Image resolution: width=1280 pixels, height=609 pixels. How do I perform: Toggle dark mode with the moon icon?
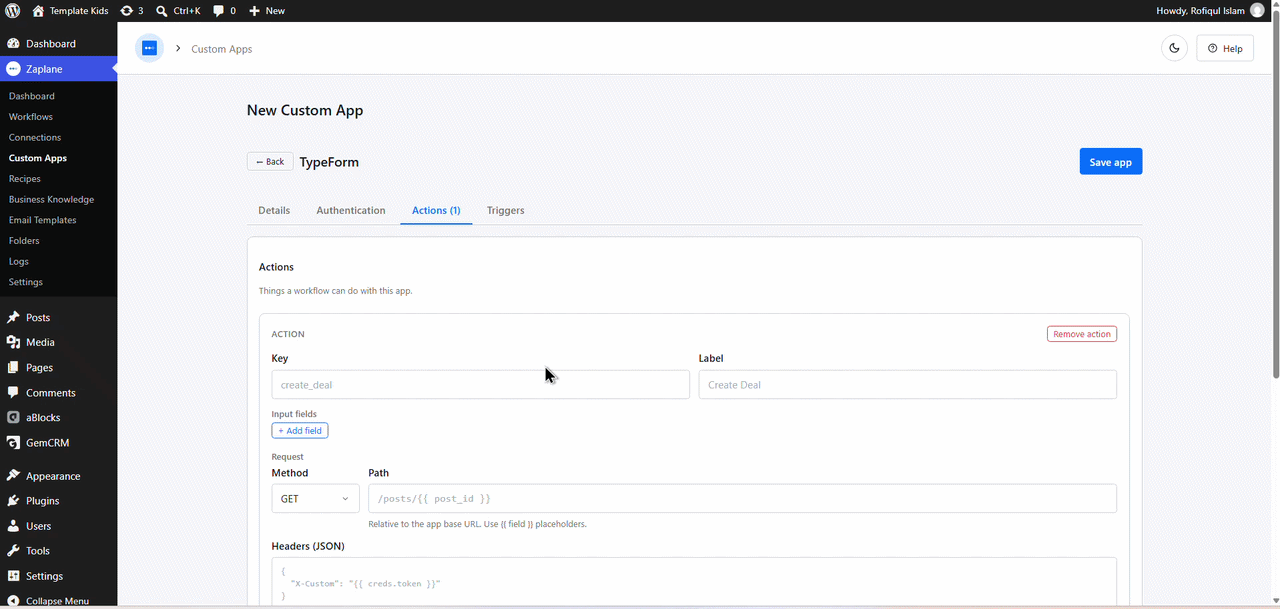click(1174, 48)
